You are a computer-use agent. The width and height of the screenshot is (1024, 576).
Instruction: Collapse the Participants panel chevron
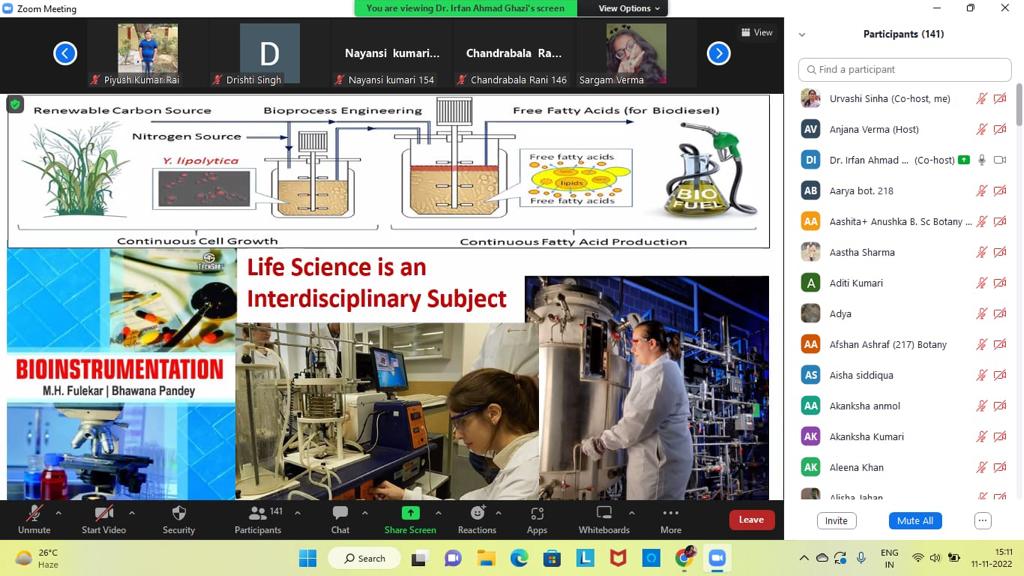[801, 34]
